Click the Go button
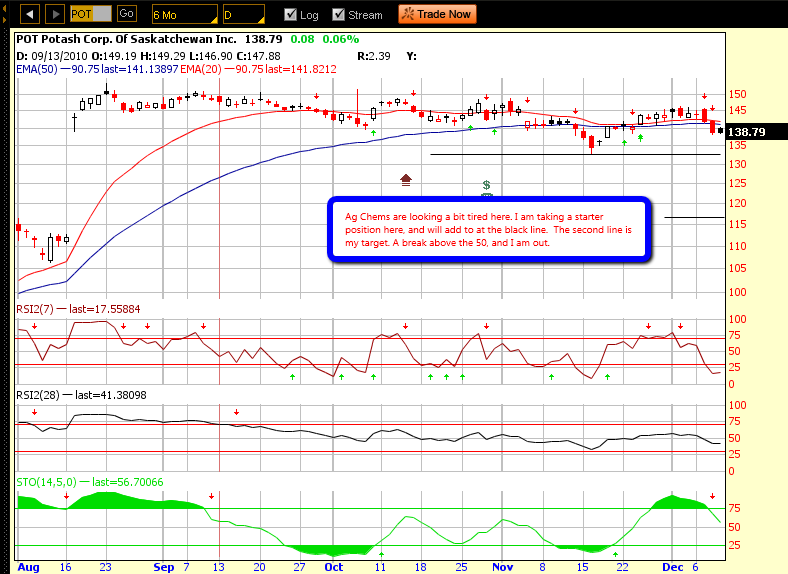Image resolution: width=788 pixels, height=574 pixels. pyautogui.click(x=127, y=14)
